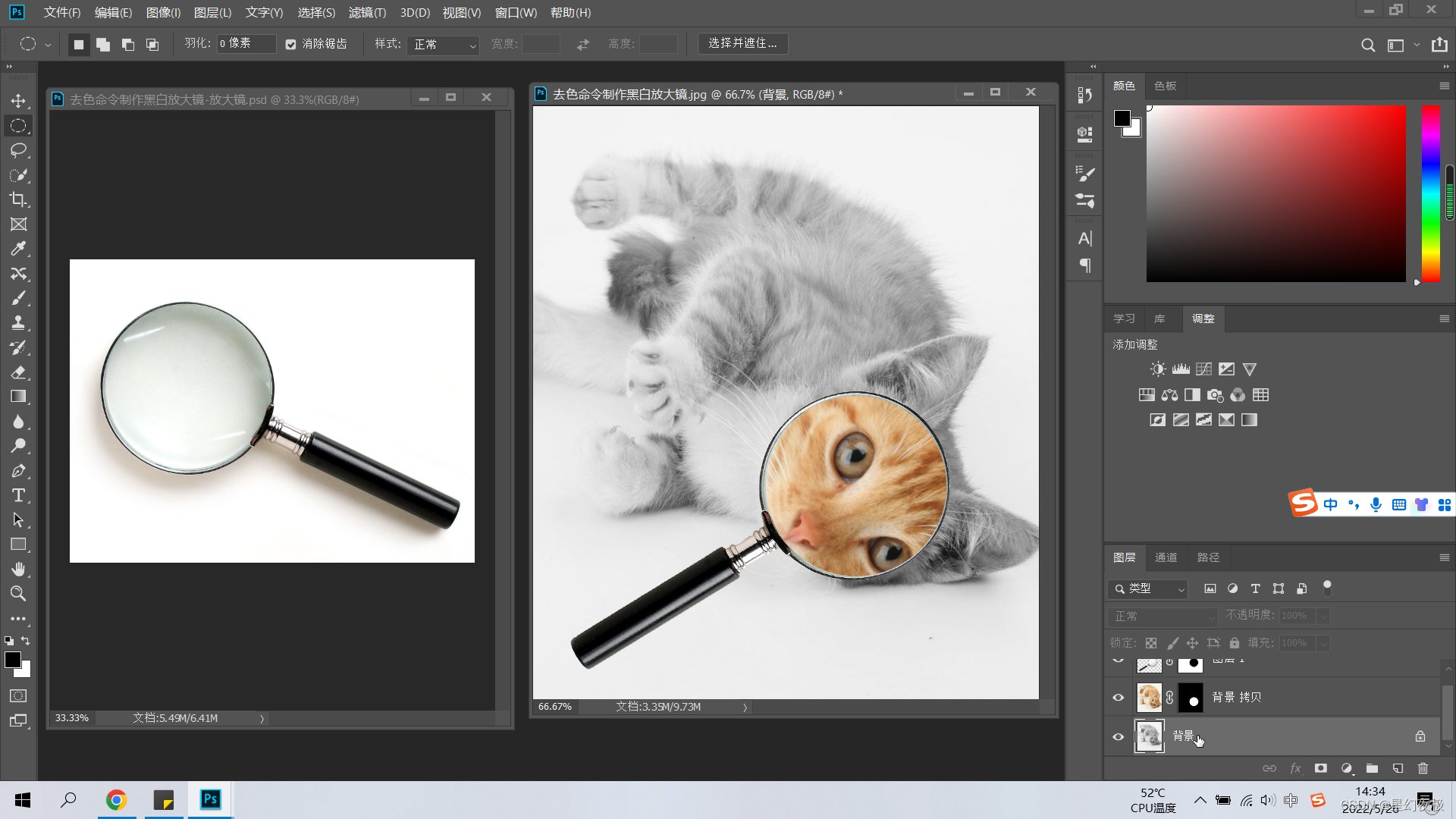Select the Lasso tool

[18, 150]
